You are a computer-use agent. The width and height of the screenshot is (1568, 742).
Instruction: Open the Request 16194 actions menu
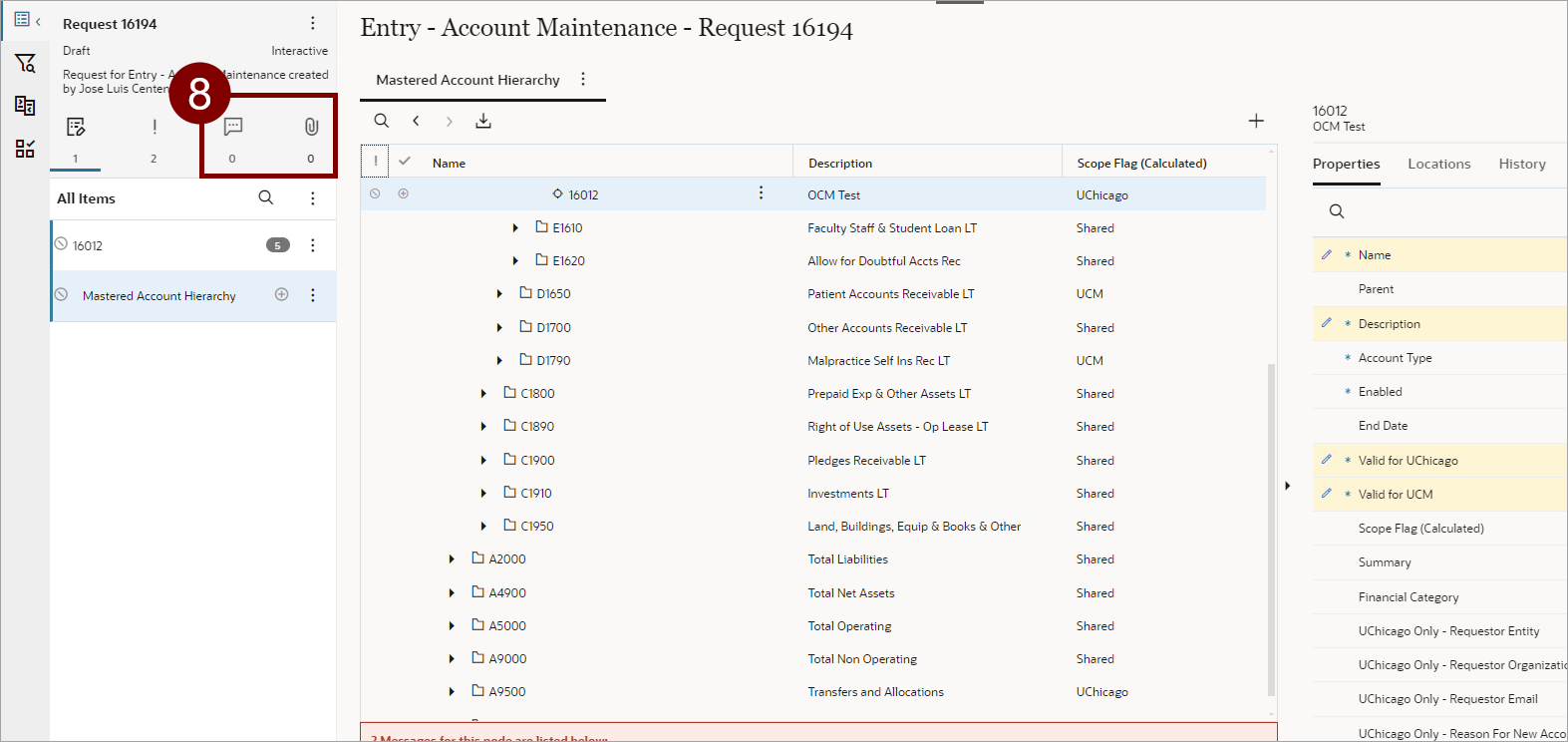click(x=313, y=23)
